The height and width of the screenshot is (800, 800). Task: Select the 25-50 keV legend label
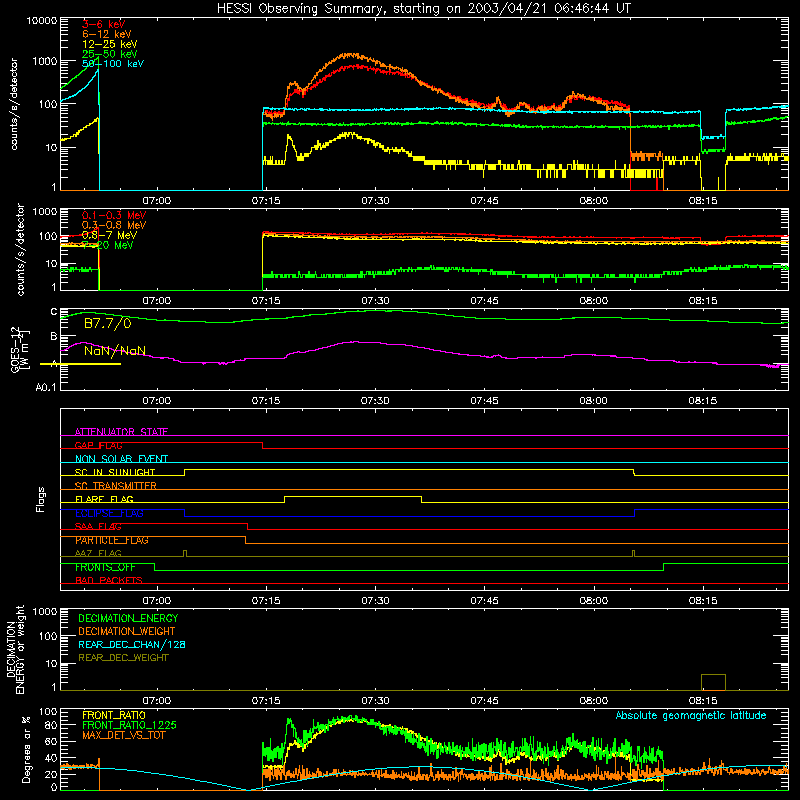pos(110,54)
